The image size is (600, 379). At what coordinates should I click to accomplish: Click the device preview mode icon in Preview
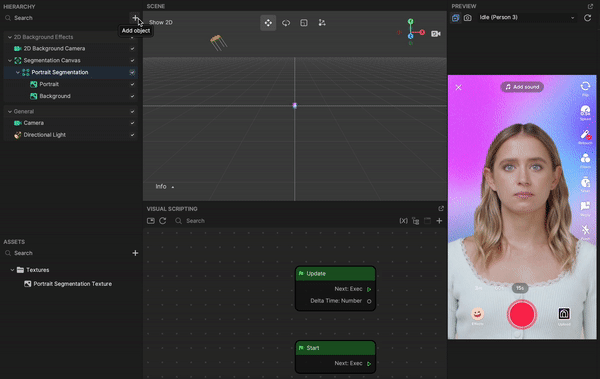pos(455,18)
